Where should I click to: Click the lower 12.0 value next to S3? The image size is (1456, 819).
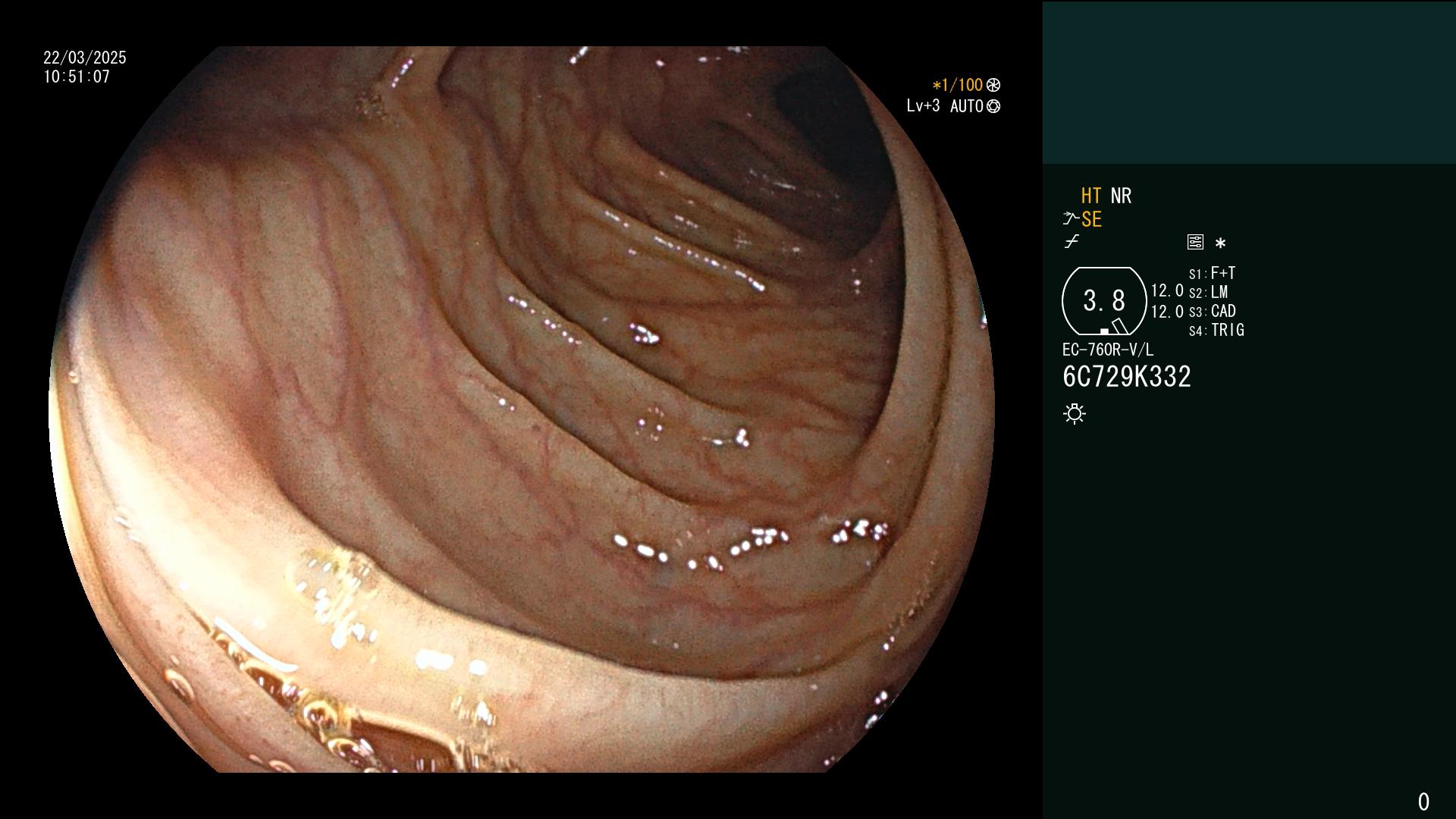(x=1167, y=312)
